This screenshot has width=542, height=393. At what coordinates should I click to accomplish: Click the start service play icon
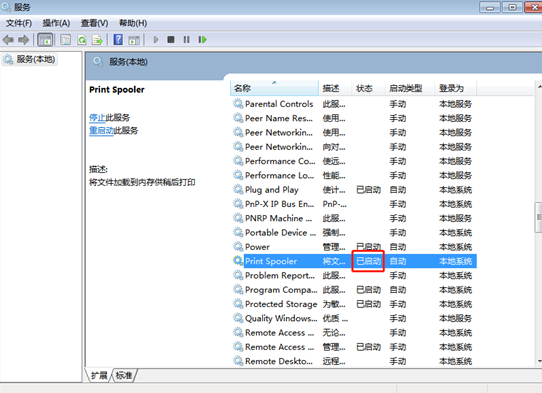click(156, 40)
